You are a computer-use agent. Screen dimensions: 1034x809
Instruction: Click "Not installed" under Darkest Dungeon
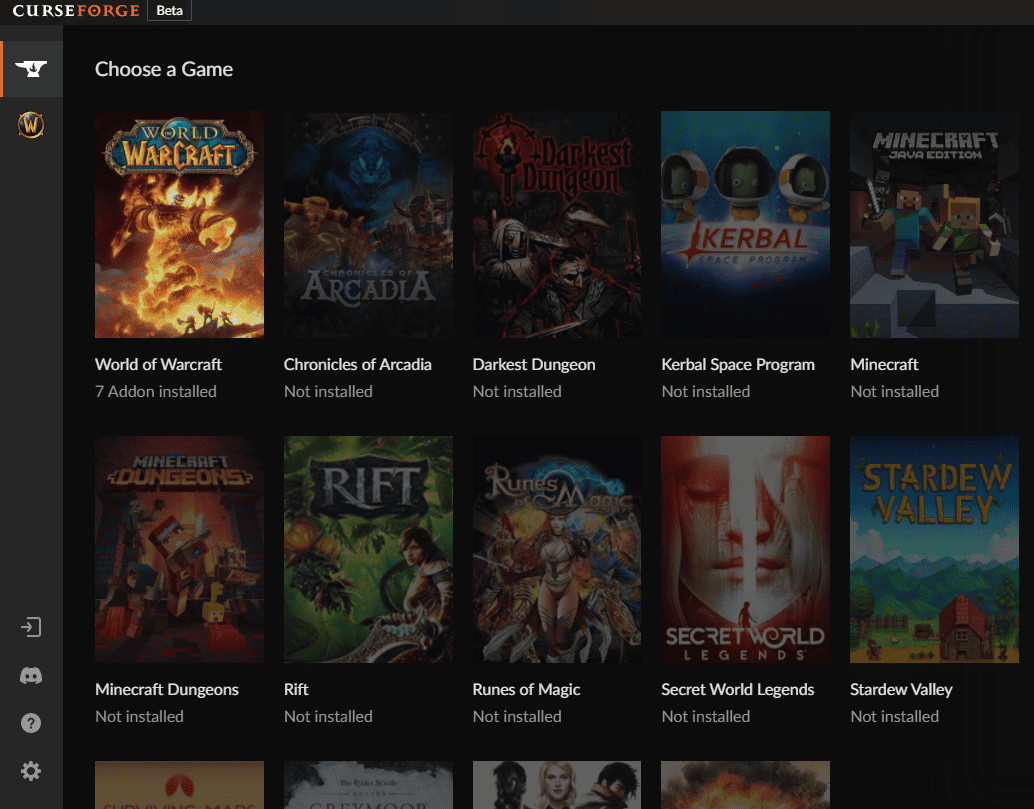click(517, 392)
